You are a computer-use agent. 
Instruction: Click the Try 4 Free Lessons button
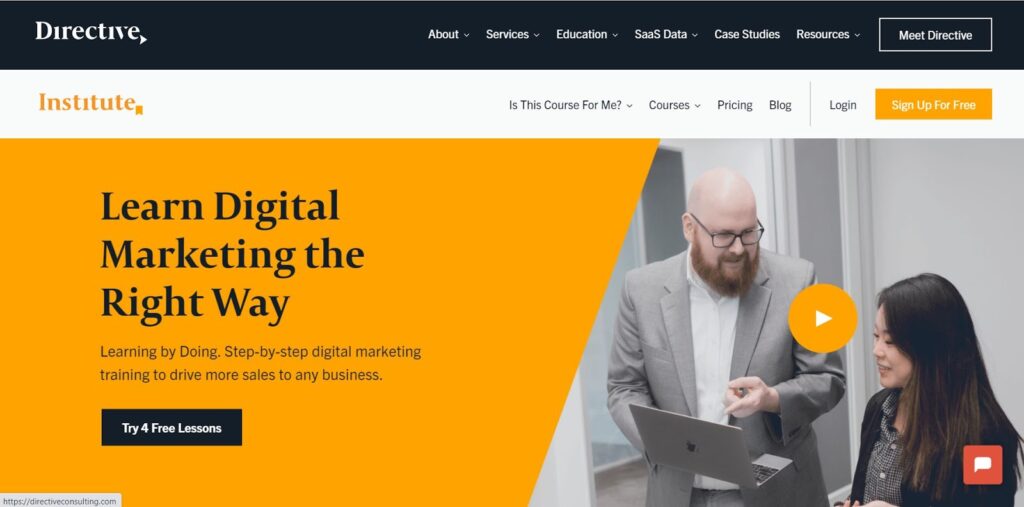point(172,428)
